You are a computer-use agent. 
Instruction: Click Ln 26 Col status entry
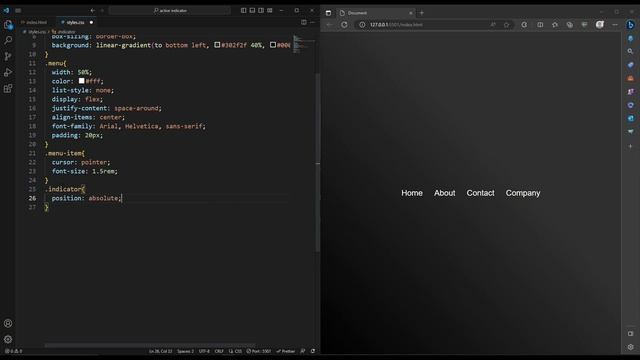(x=160, y=351)
